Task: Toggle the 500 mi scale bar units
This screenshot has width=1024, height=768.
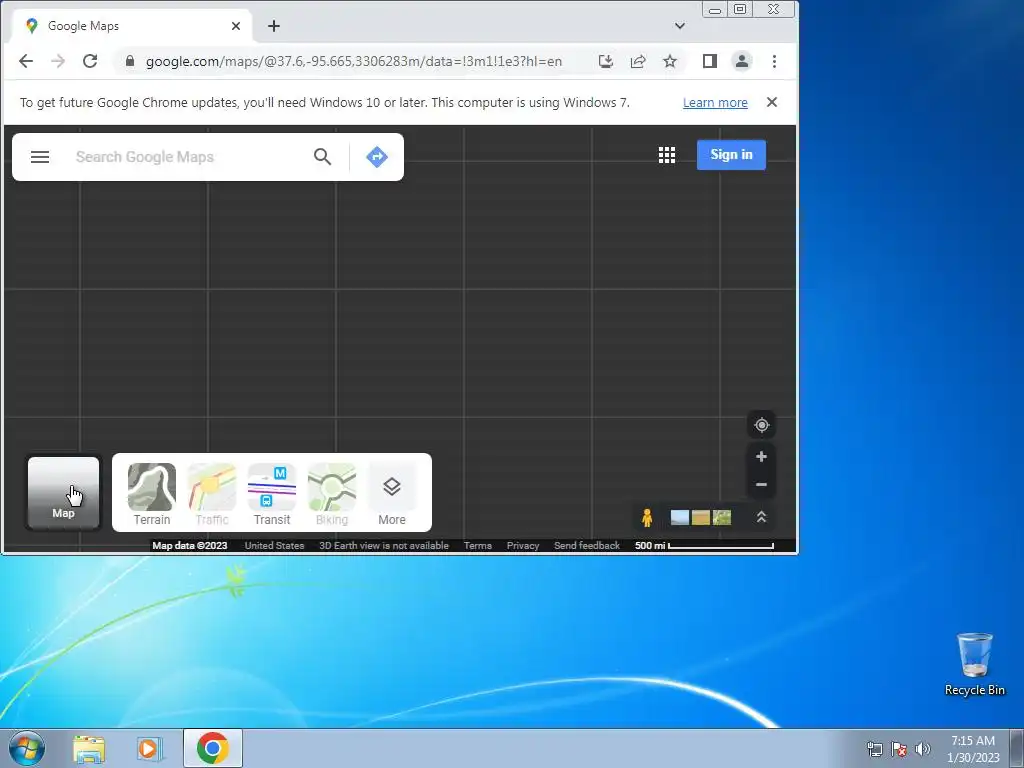Action: click(704, 545)
